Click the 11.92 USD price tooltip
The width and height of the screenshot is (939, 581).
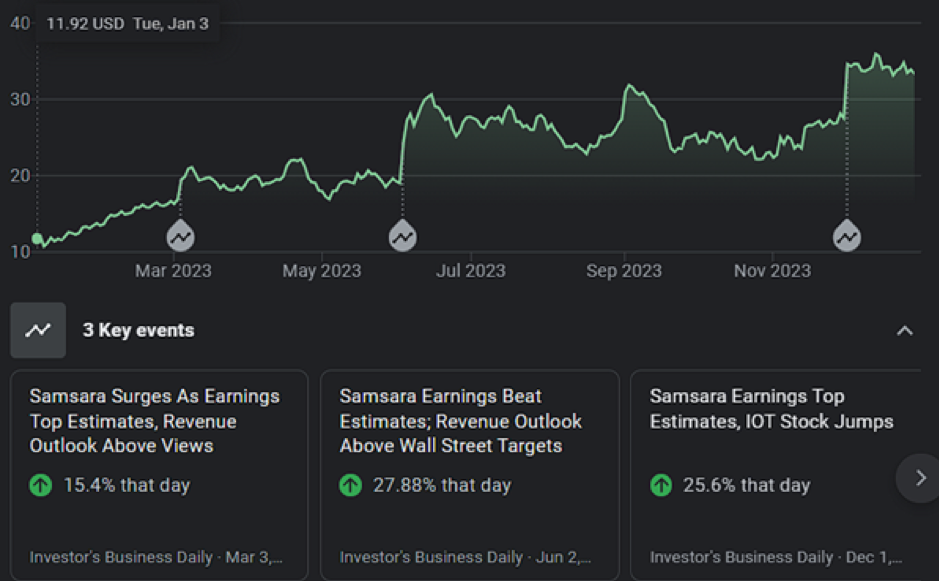tap(127, 24)
